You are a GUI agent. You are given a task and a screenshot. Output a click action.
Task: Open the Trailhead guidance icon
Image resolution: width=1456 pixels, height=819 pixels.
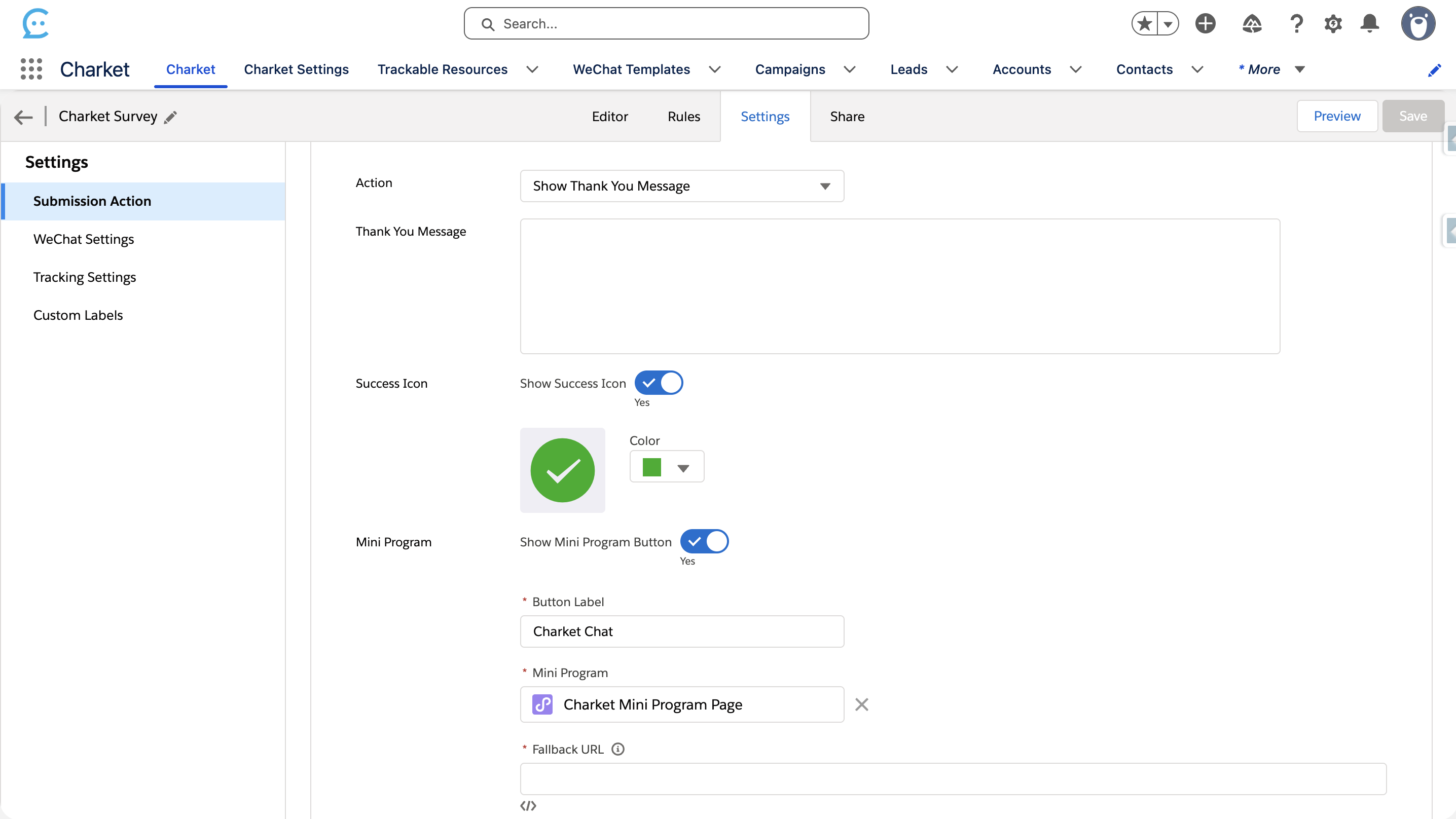[1252, 24]
